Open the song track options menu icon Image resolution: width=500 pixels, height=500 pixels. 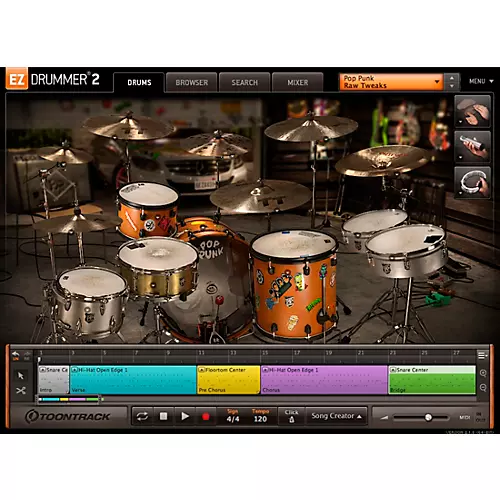482,355
